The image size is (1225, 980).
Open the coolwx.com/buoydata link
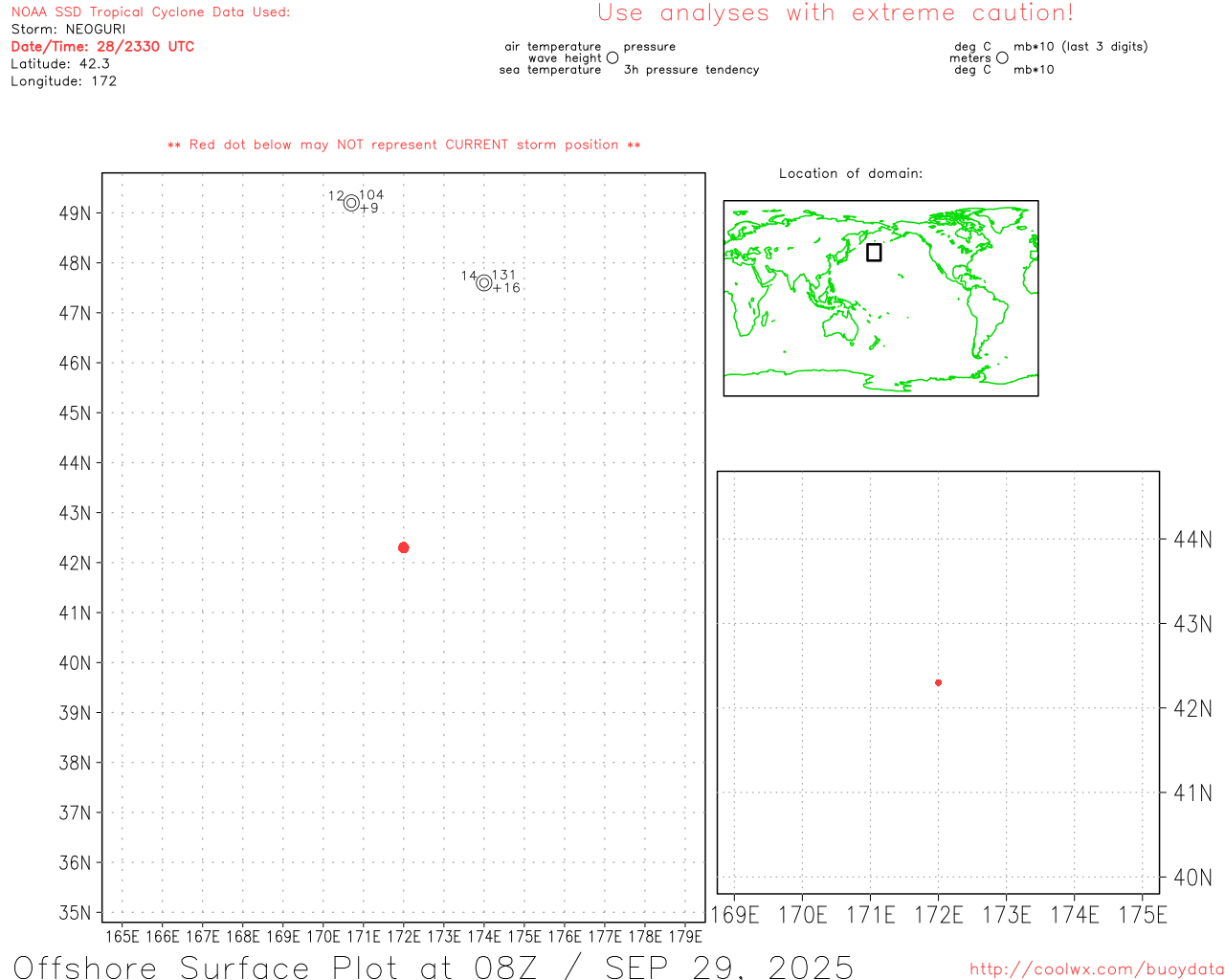point(1097,969)
